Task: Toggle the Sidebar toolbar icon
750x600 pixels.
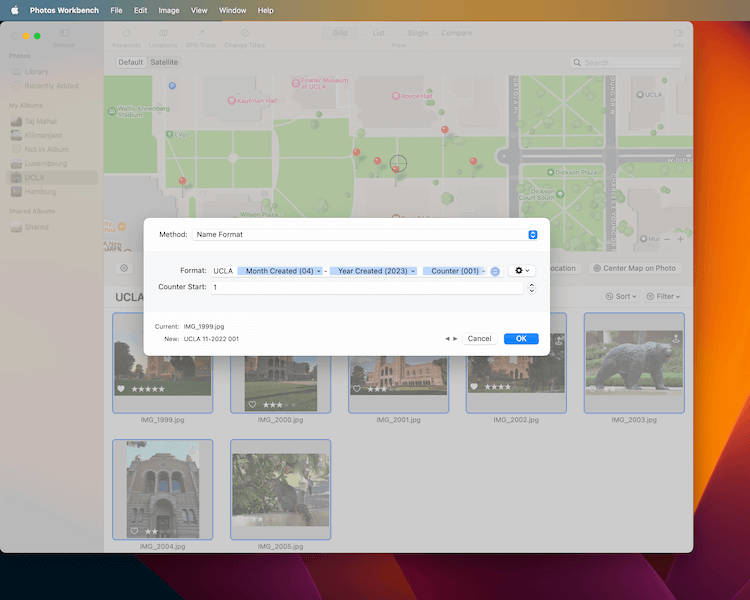Action: 64,33
